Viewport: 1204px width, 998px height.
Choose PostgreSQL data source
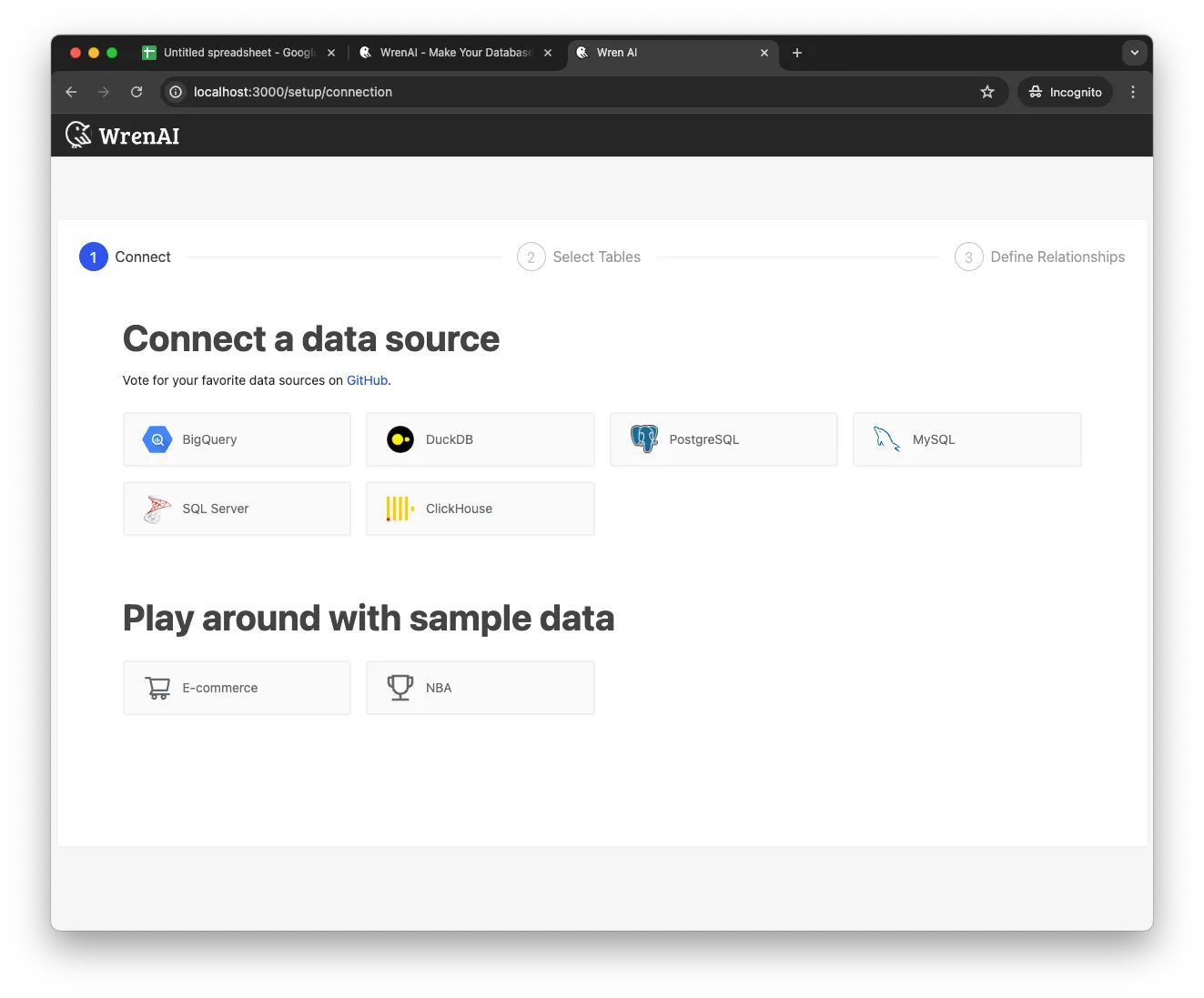[723, 439]
